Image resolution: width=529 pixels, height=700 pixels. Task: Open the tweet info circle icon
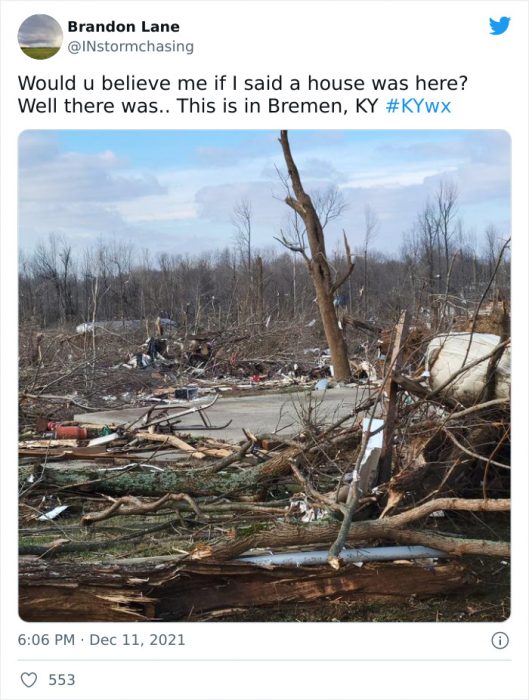point(500,641)
